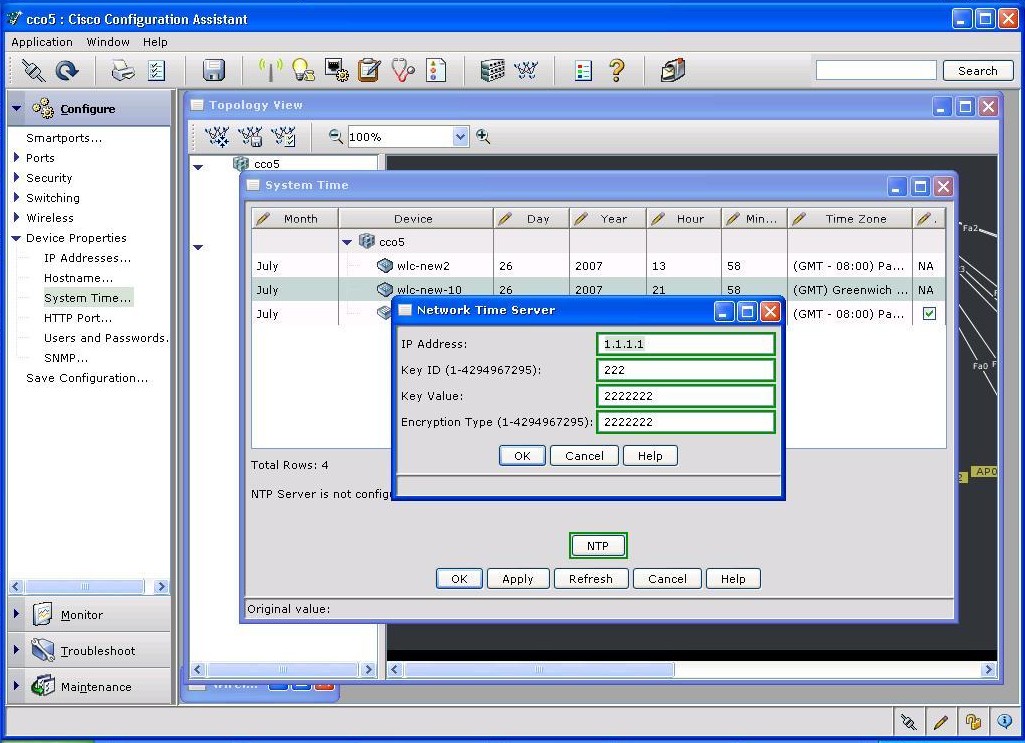
Task: Click the Encryption Type input field
Action: (x=686, y=422)
